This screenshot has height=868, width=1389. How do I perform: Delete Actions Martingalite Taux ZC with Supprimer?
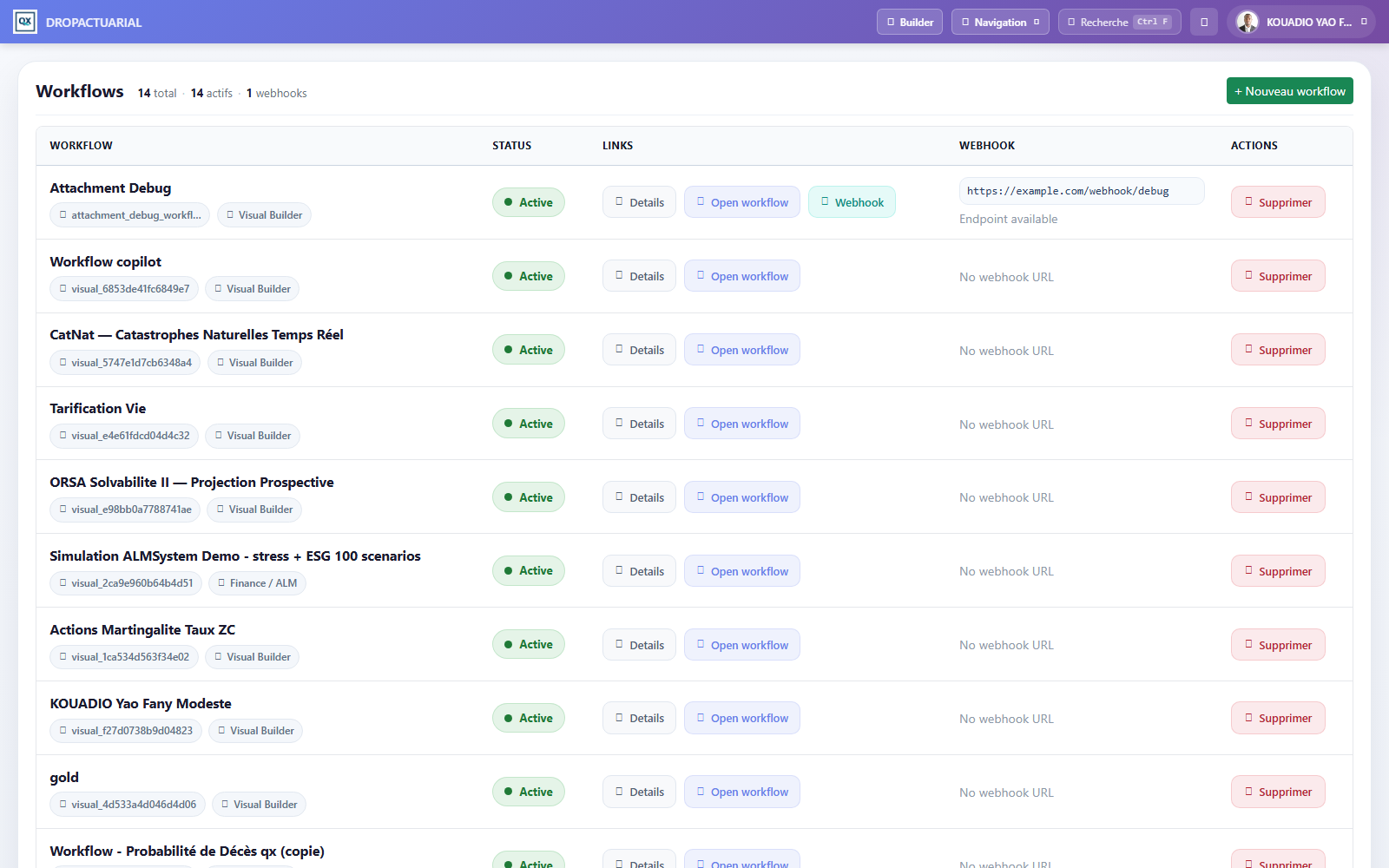pos(1278,645)
